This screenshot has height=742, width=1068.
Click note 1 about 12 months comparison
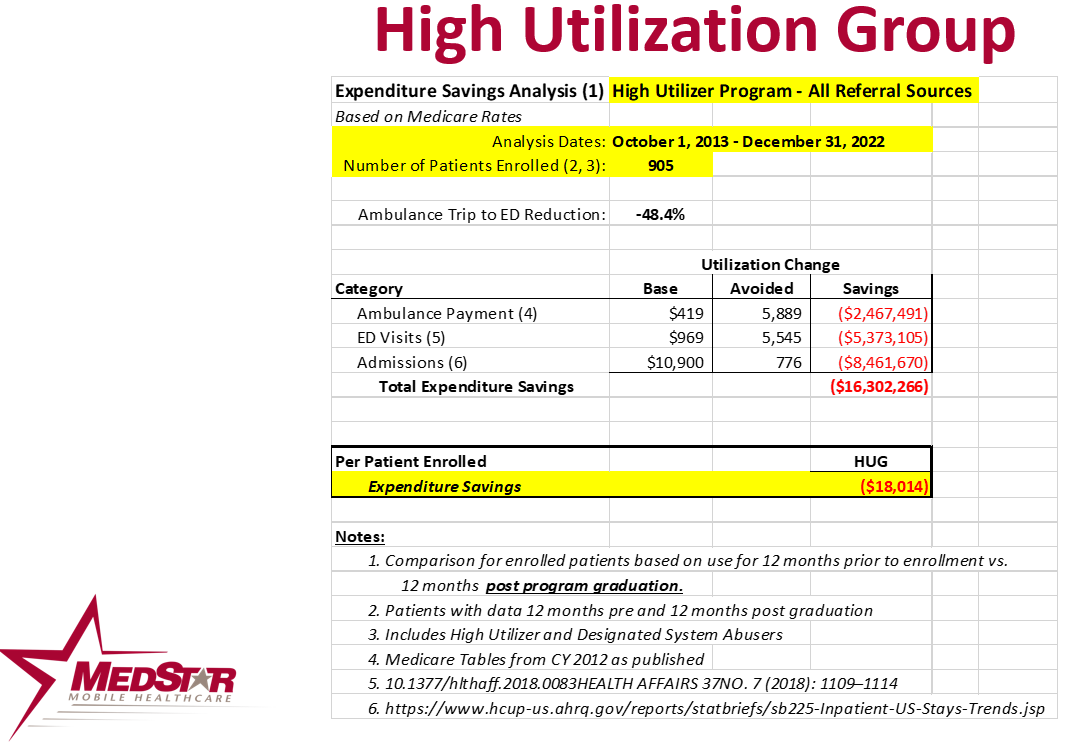[688, 561]
